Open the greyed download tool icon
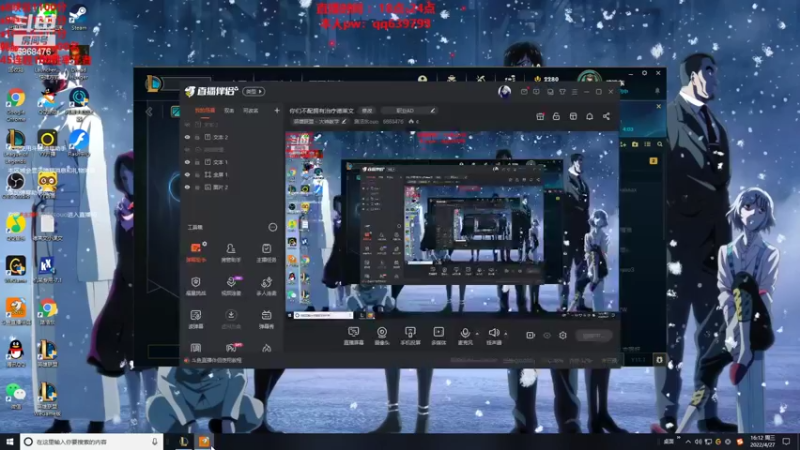The image size is (800, 450). (231, 315)
